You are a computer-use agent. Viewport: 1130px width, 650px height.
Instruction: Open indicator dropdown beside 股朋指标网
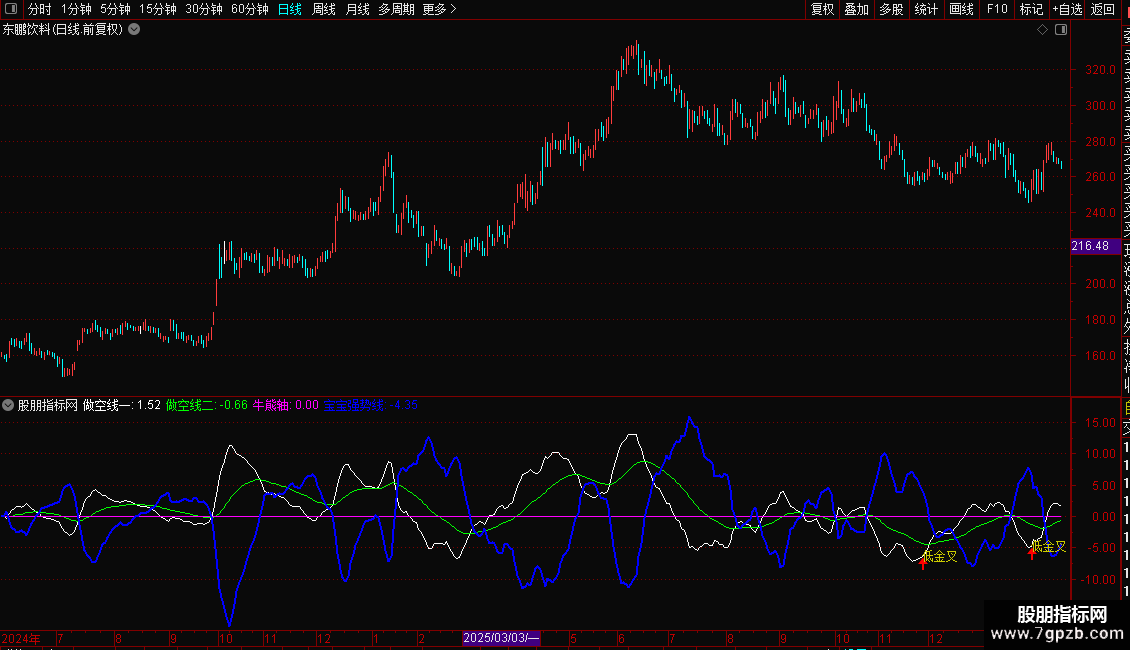click(8, 405)
